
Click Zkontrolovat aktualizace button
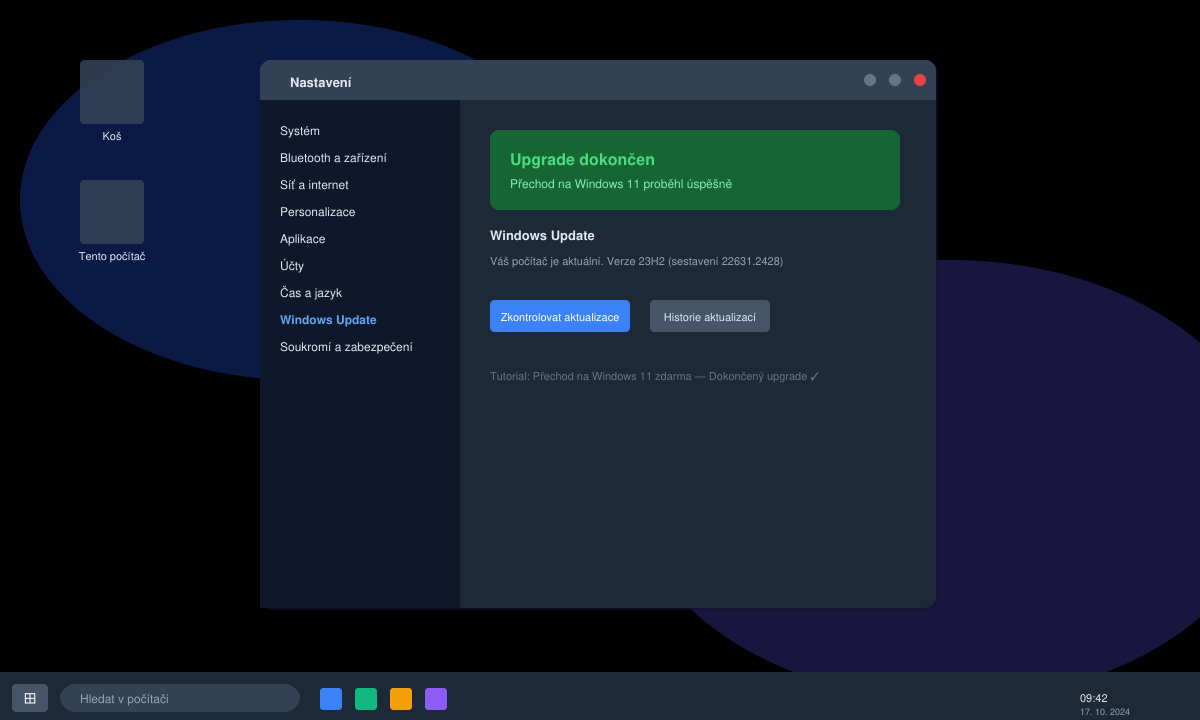tap(560, 316)
